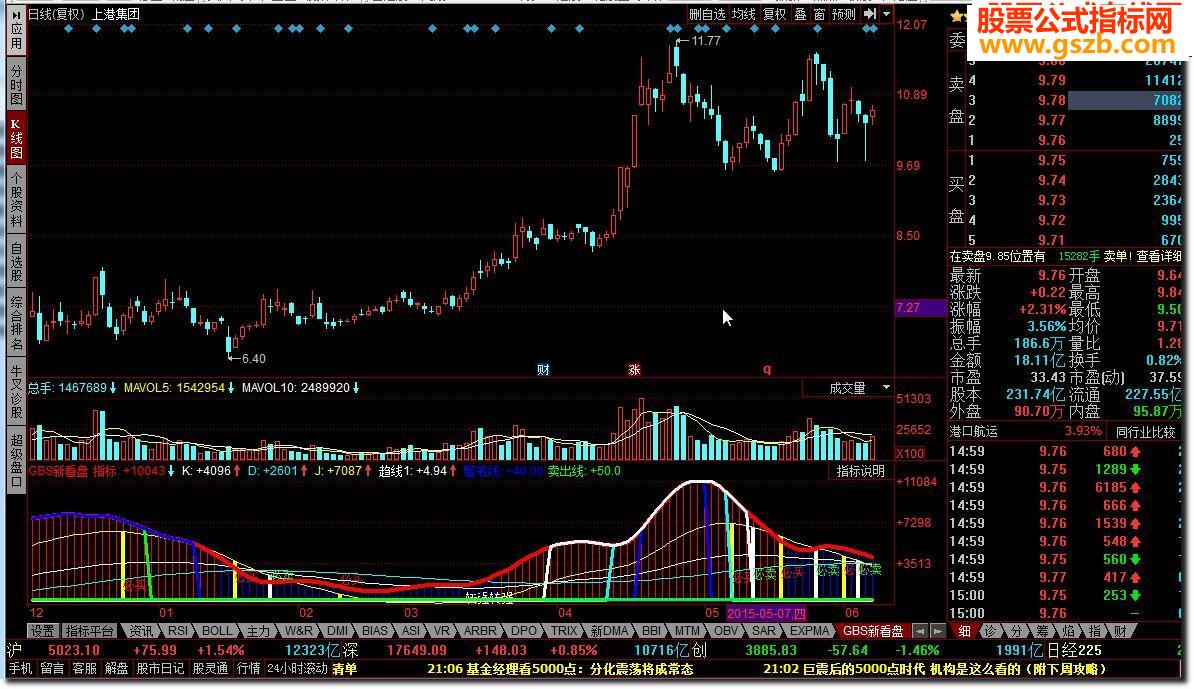Select the 筹 tab in the right panel
This screenshot has height=689, width=1194.
click(1042, 631)
